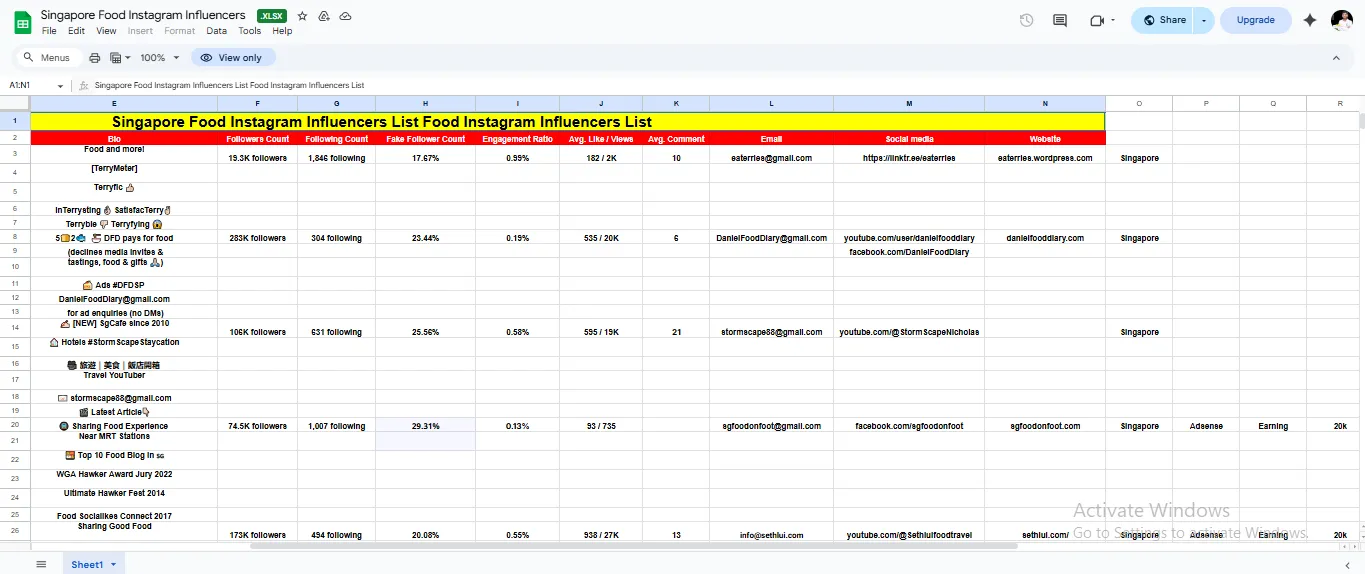Click the formula bar text
Screen dimensions: 1365x574
pyautogui.click(x=229, y=86)
